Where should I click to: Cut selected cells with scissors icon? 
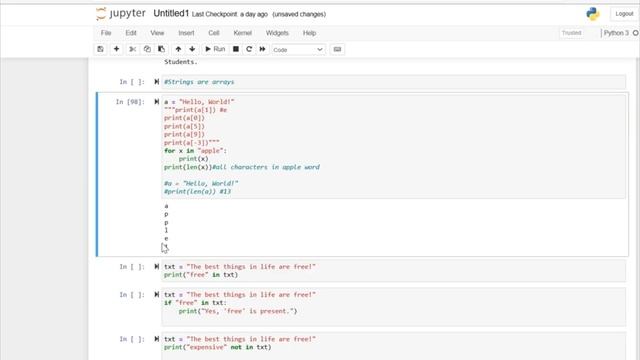point(133,49)
